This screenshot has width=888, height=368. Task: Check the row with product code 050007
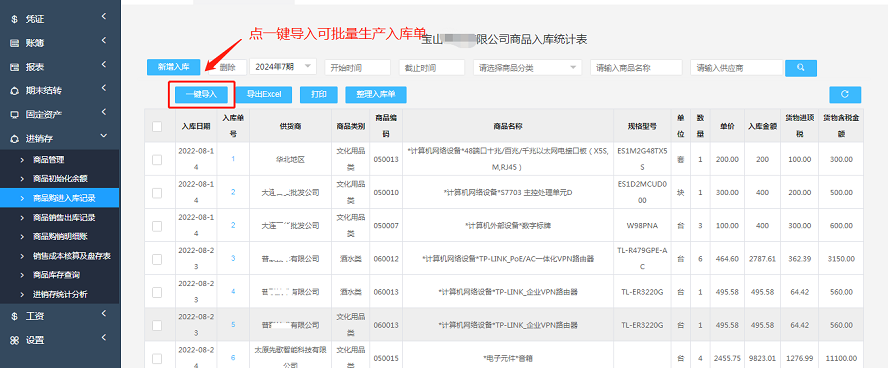(x=157, y=225)
